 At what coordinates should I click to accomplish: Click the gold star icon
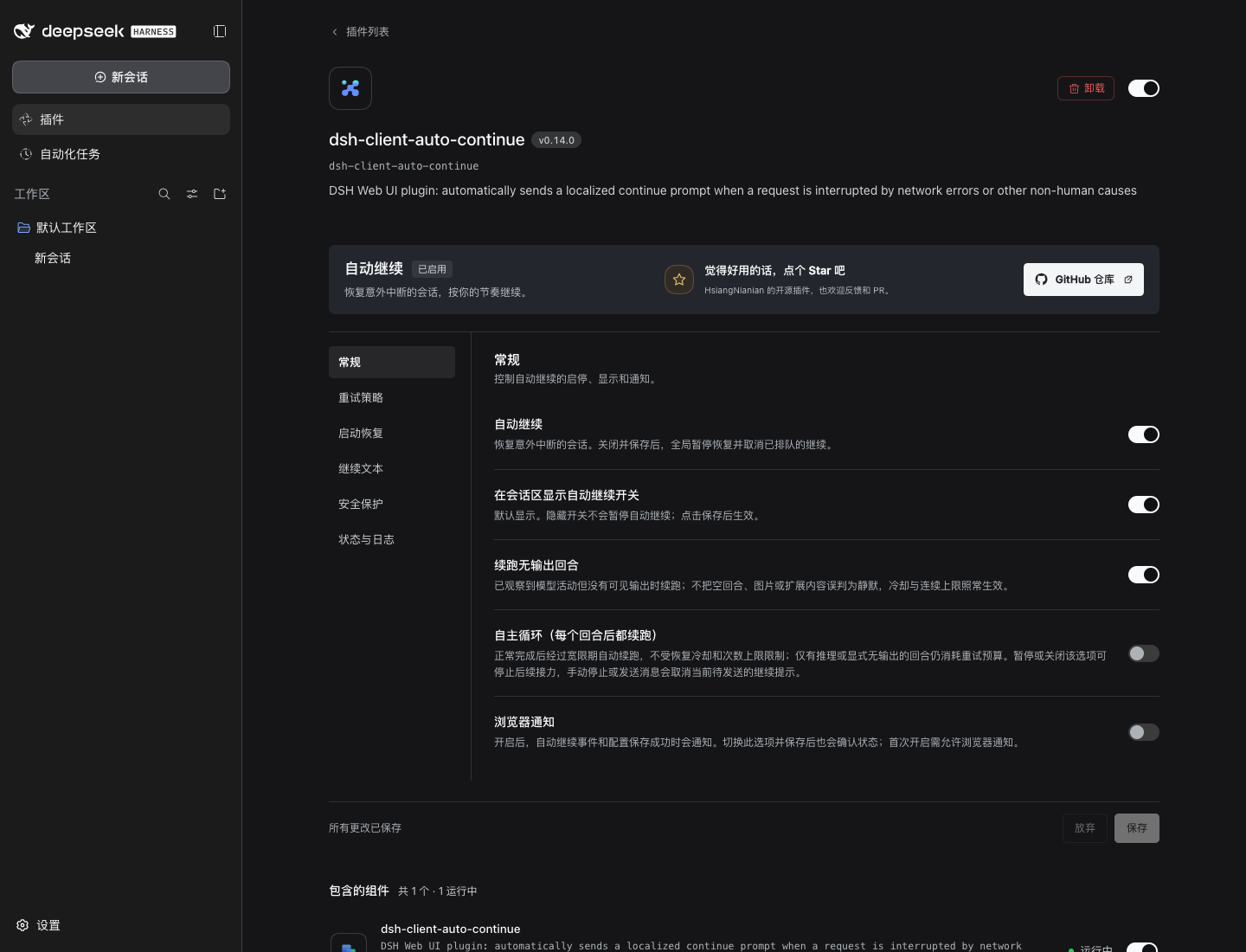tap(679, 280)
